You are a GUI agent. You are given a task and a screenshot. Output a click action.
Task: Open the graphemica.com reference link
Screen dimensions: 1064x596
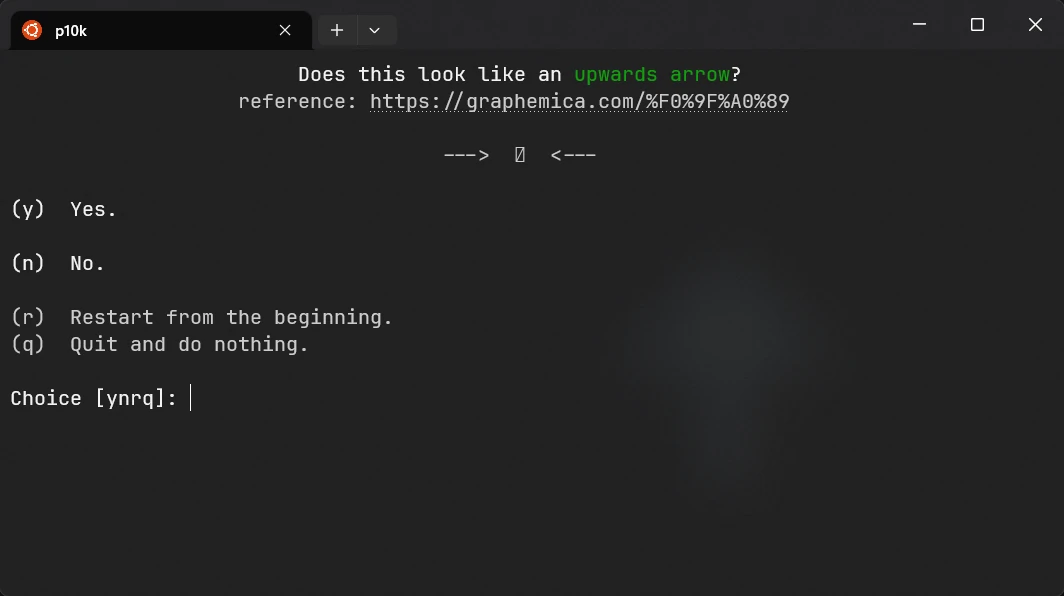[579, 102]
